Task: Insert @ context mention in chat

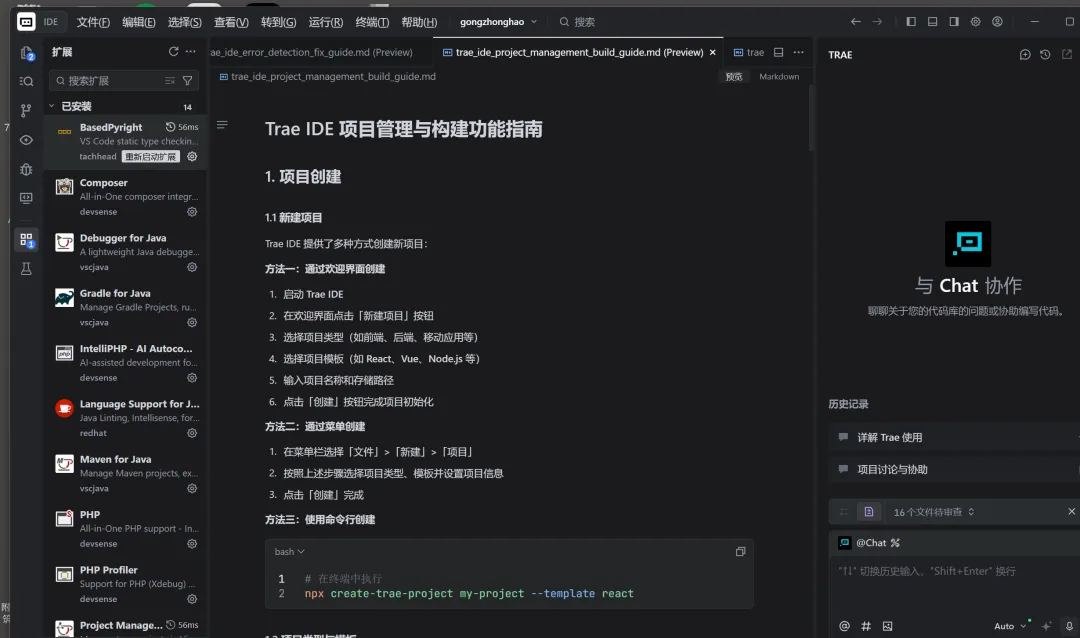Action: [844, 626]
